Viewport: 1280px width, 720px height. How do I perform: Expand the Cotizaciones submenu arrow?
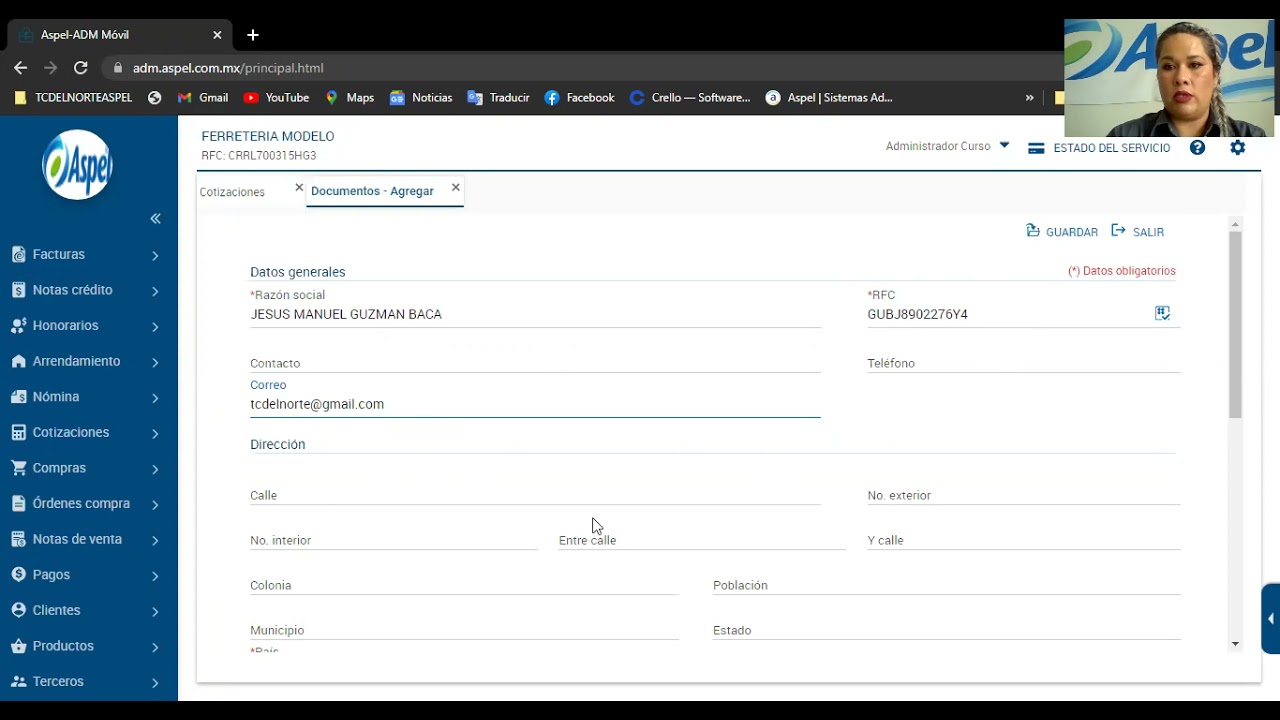pos(155,433)
